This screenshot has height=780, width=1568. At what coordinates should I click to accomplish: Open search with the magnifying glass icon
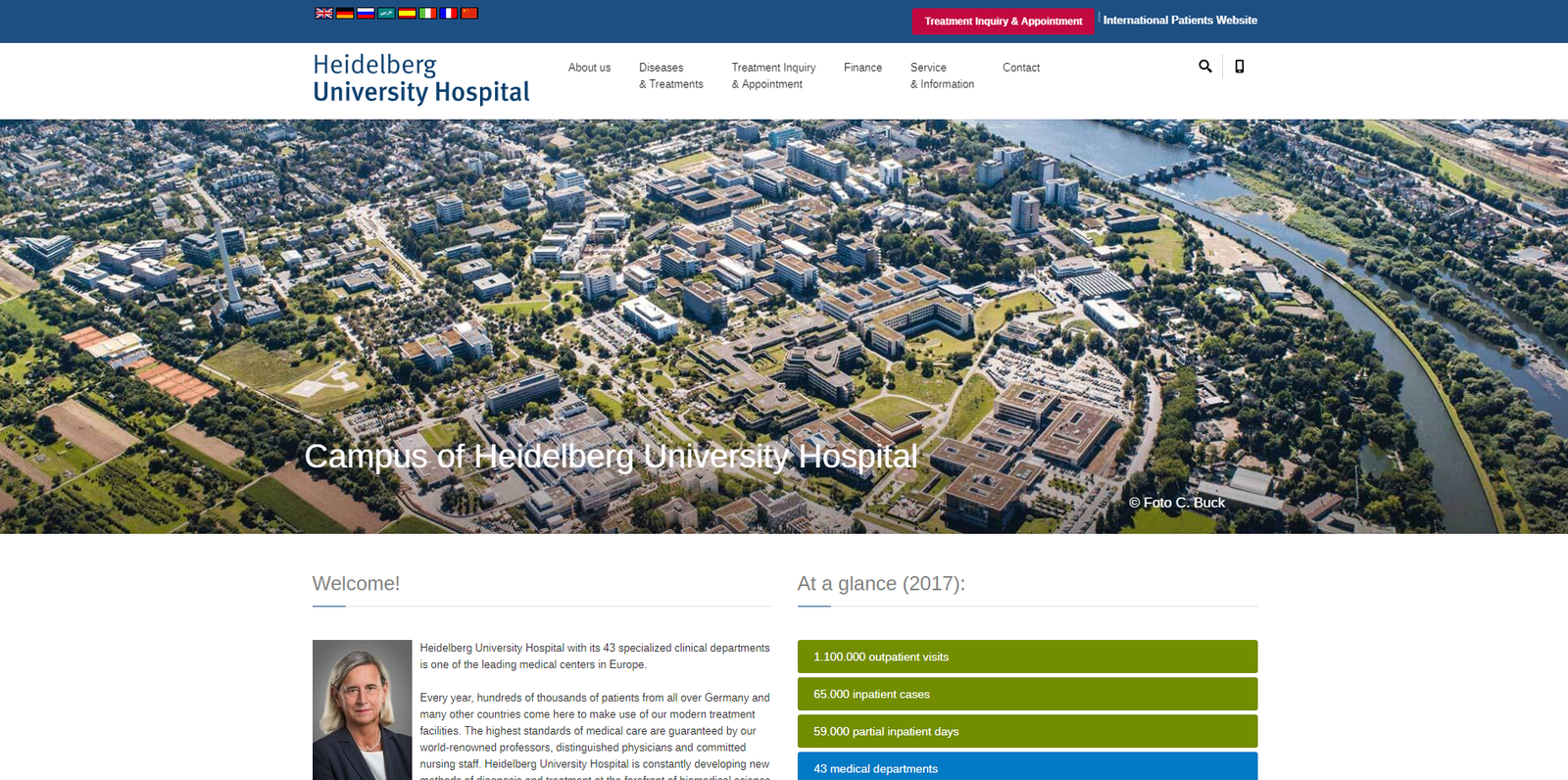coord(1204,67)
